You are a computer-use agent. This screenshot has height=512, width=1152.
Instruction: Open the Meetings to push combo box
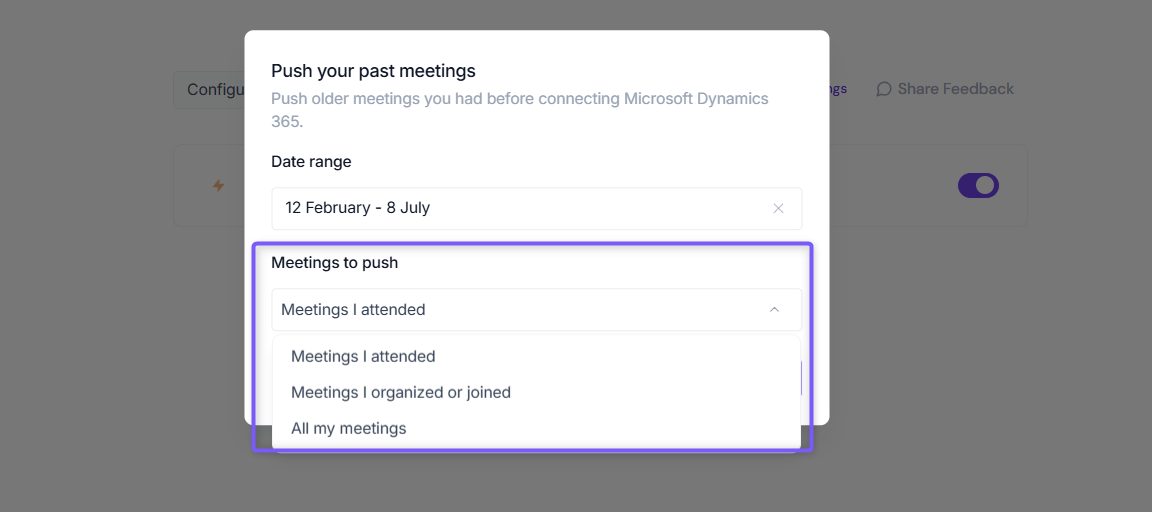[536, 310]
